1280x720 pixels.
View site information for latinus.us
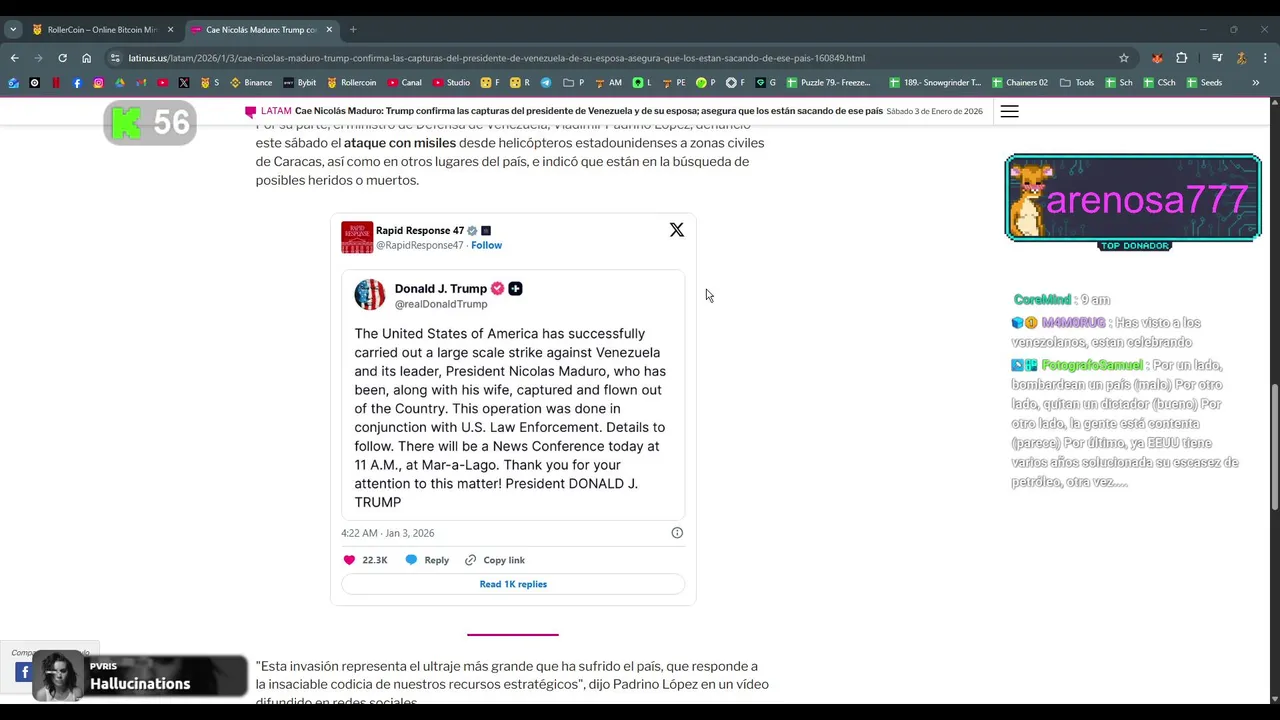coord(115,58)
